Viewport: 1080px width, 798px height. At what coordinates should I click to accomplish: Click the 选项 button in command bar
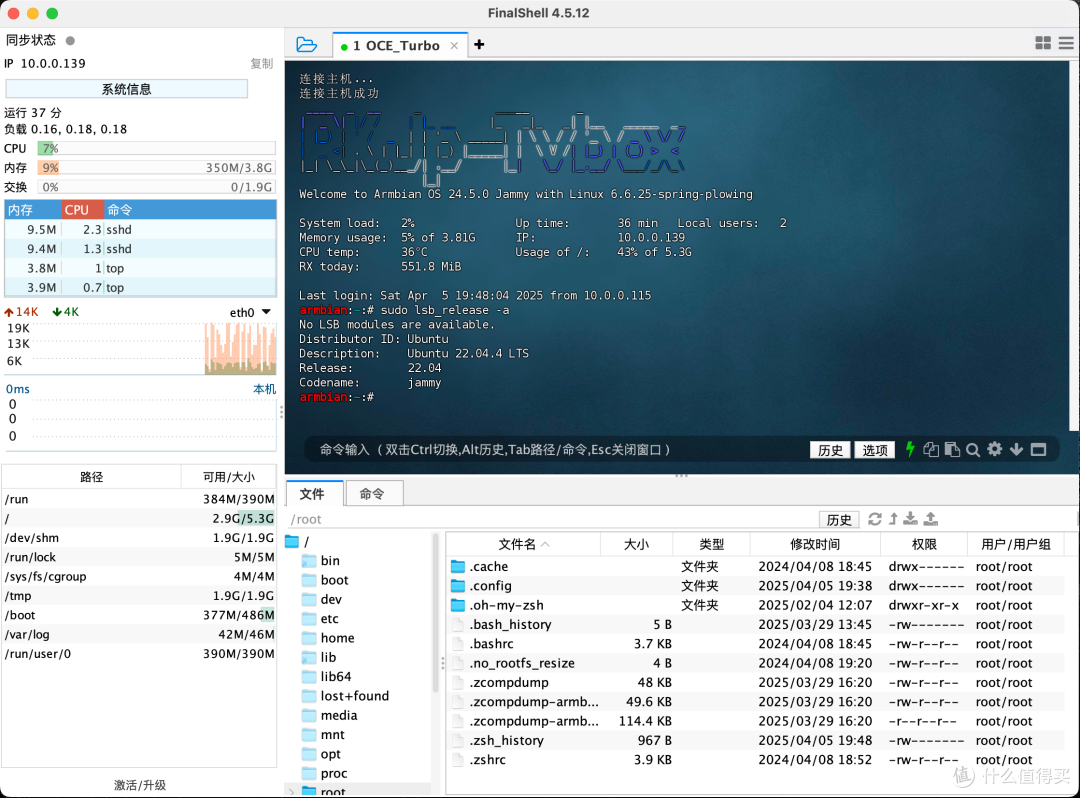pos(875,450)
